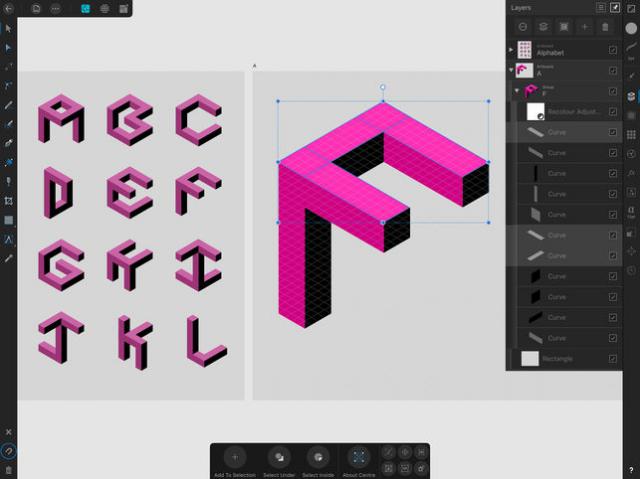Uncheck last Curve layer above Rectangle

pyautogui.click(x=613, y=338)
